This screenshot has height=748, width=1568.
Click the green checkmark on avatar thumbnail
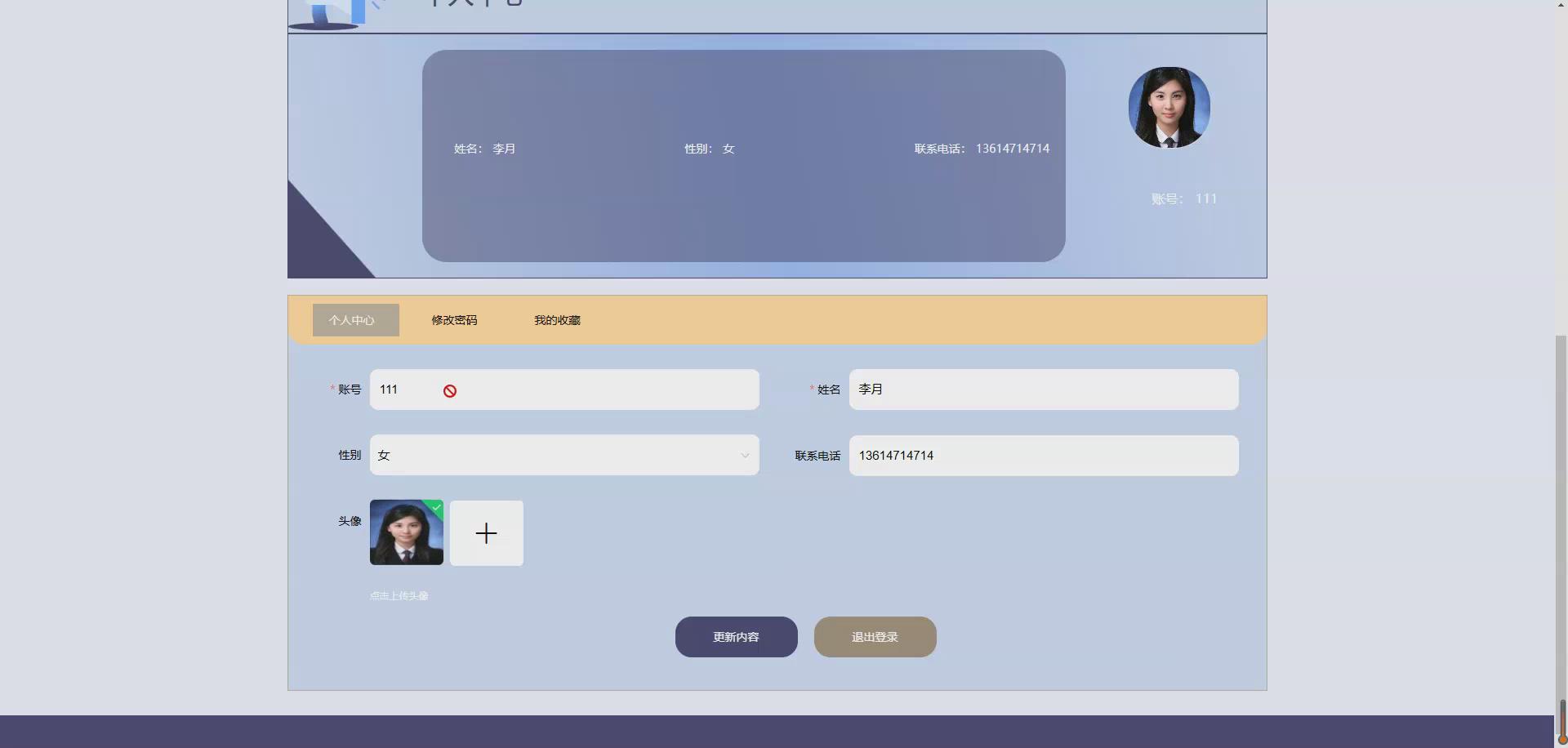(437, 507)
